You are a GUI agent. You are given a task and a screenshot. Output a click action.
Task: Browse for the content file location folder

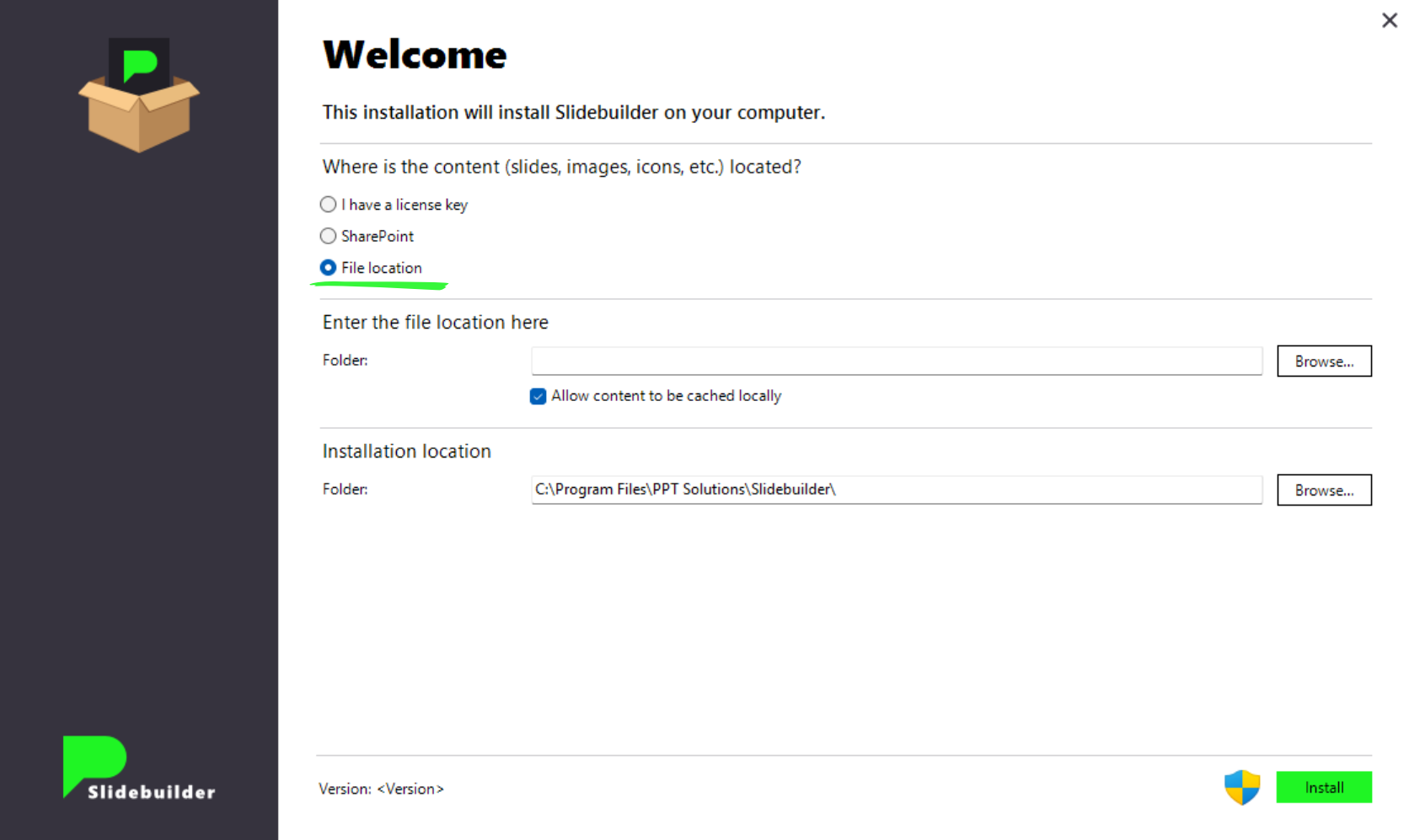1324,361
